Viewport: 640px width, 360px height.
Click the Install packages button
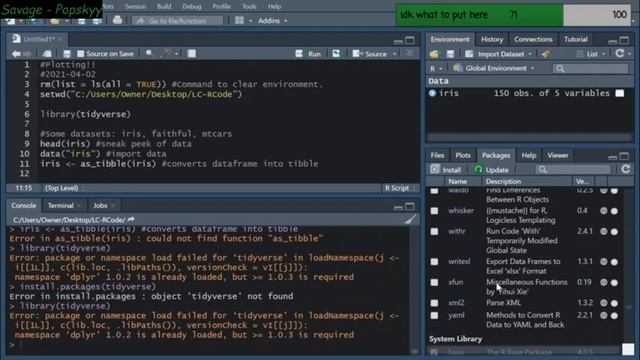(x=446, y=169)
